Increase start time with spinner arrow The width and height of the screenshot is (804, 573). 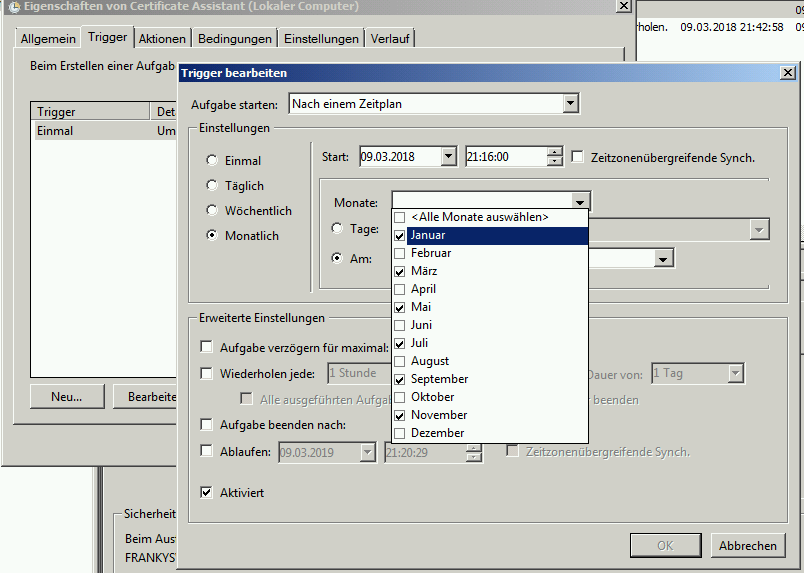coord(555,152)
